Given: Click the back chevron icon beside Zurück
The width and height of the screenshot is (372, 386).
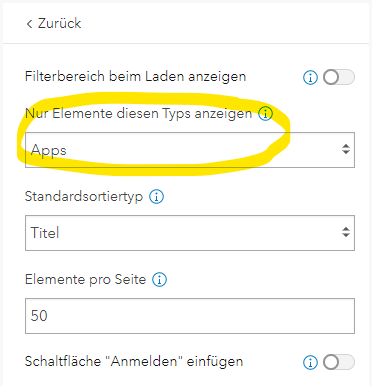Looking at the screenshot, I should (x=29, y=24).
